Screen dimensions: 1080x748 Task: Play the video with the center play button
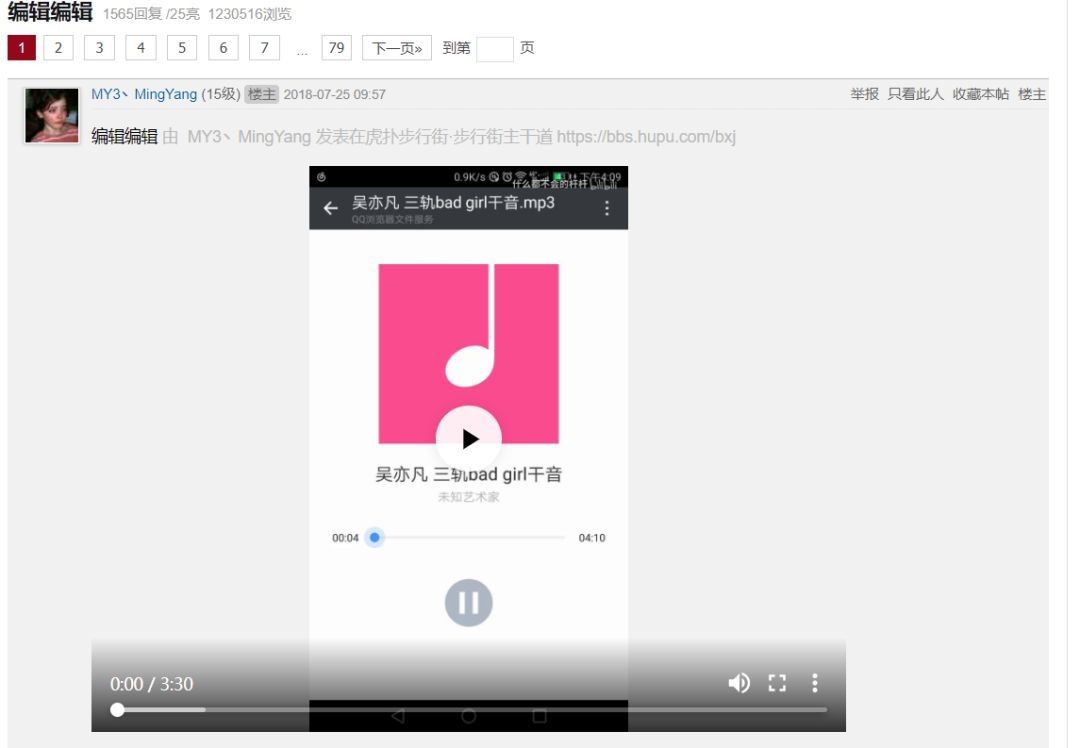(468, 438)
